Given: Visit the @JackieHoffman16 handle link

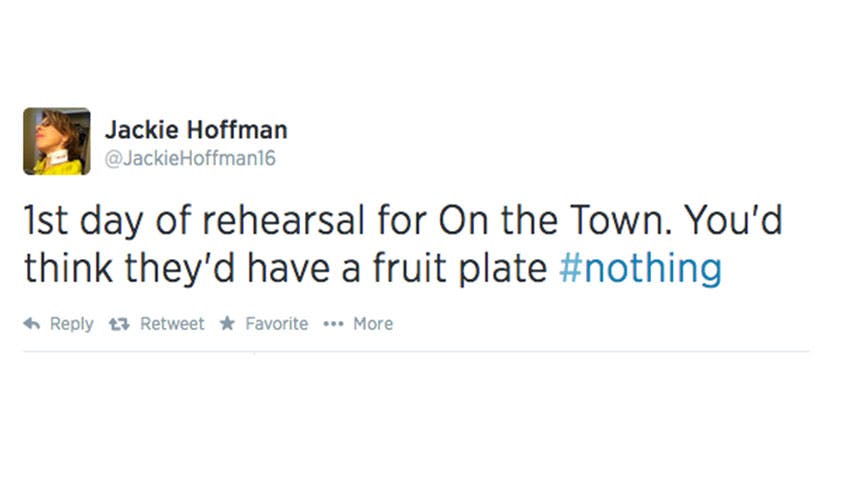Looking at the screenshot, I should pos(190,158).
